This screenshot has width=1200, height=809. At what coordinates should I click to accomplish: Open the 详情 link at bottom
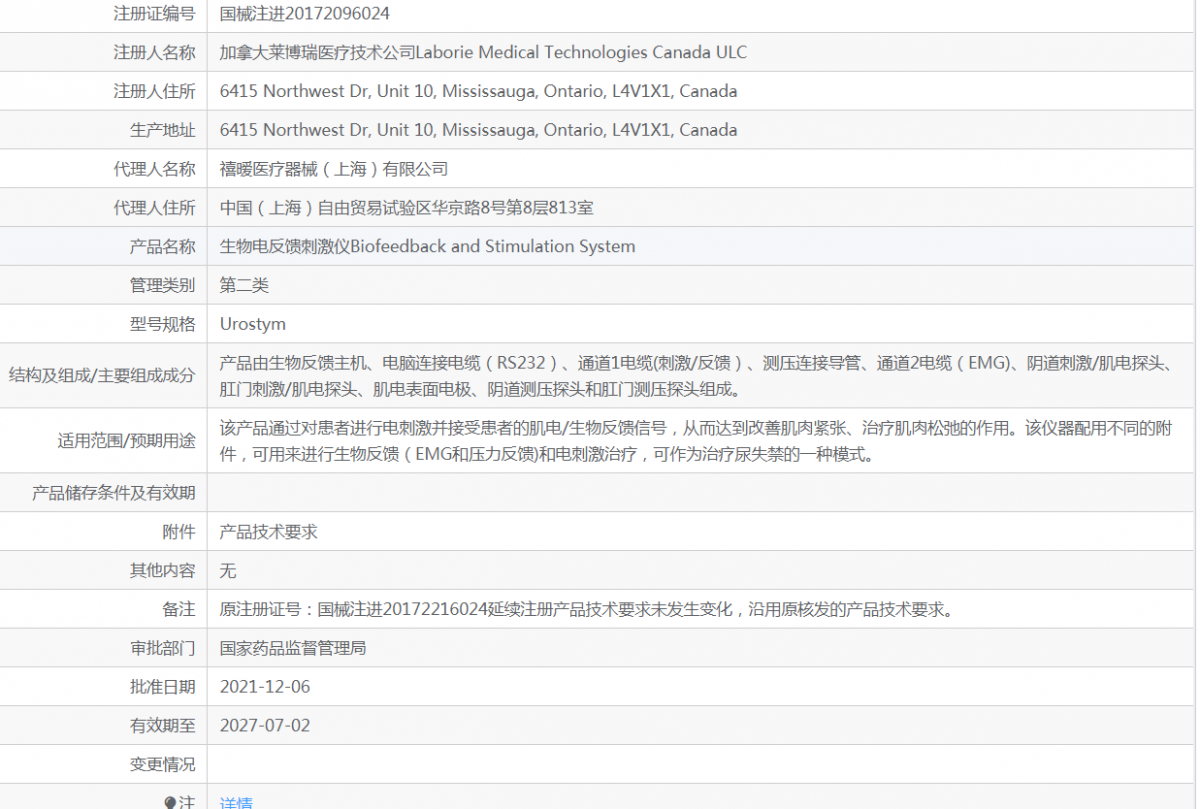click(236, 803)
